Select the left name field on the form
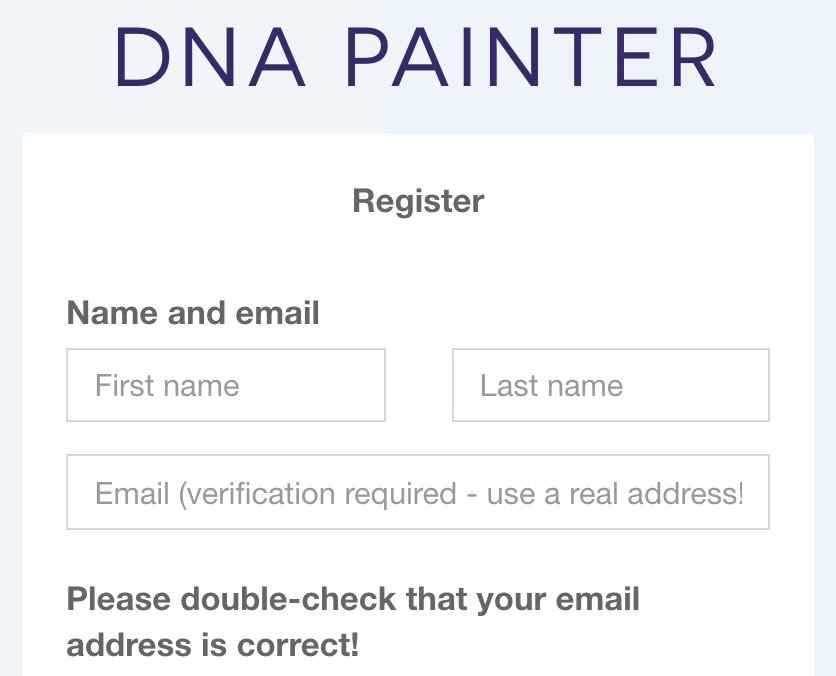Viewport: 836px width, 676px height. click(x=225, y=385)
